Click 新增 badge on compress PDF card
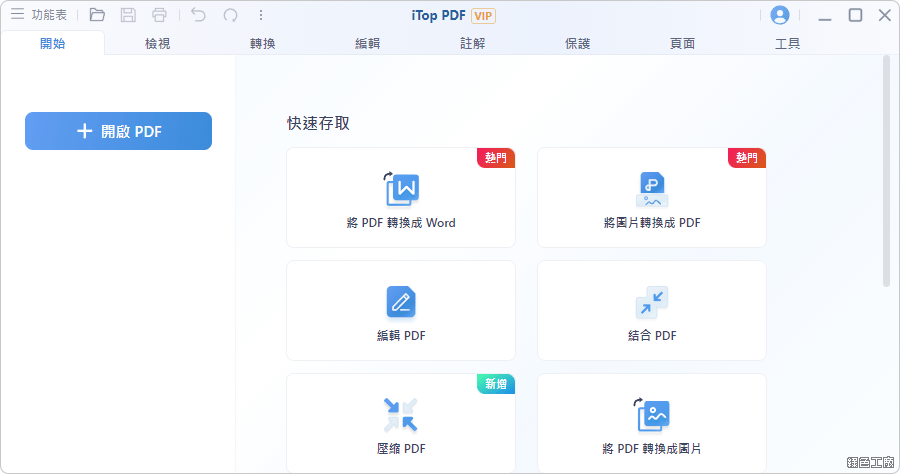Image resolution: width=900 pixels, height=474 pixels. (496, 384)
